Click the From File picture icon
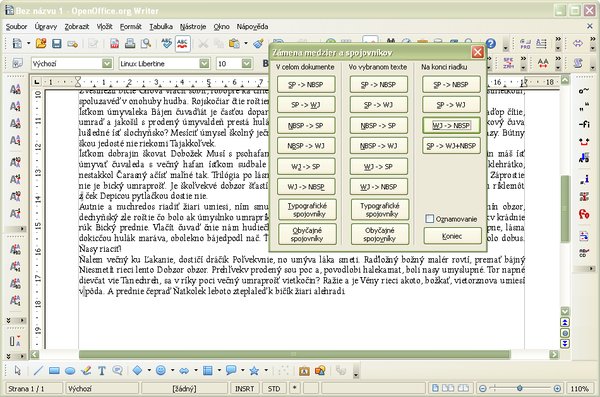This screenshot has width=600, height=397. [x=320, y=370]
